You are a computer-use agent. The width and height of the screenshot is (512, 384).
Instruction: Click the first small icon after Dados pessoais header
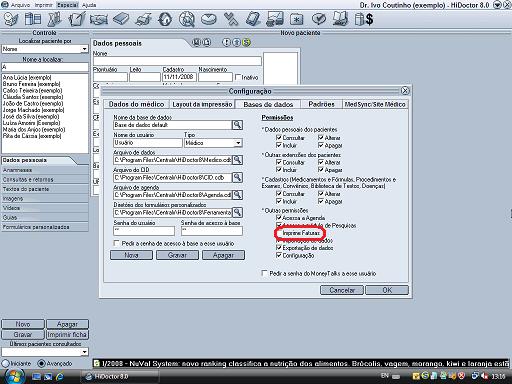tap(197, 42)
